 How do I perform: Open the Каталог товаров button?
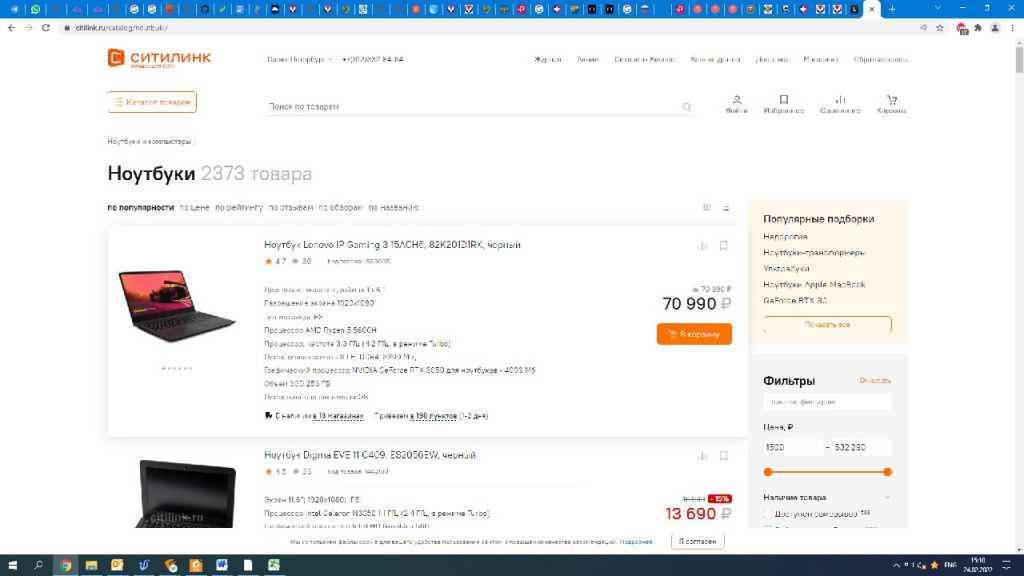click(152, 102)
